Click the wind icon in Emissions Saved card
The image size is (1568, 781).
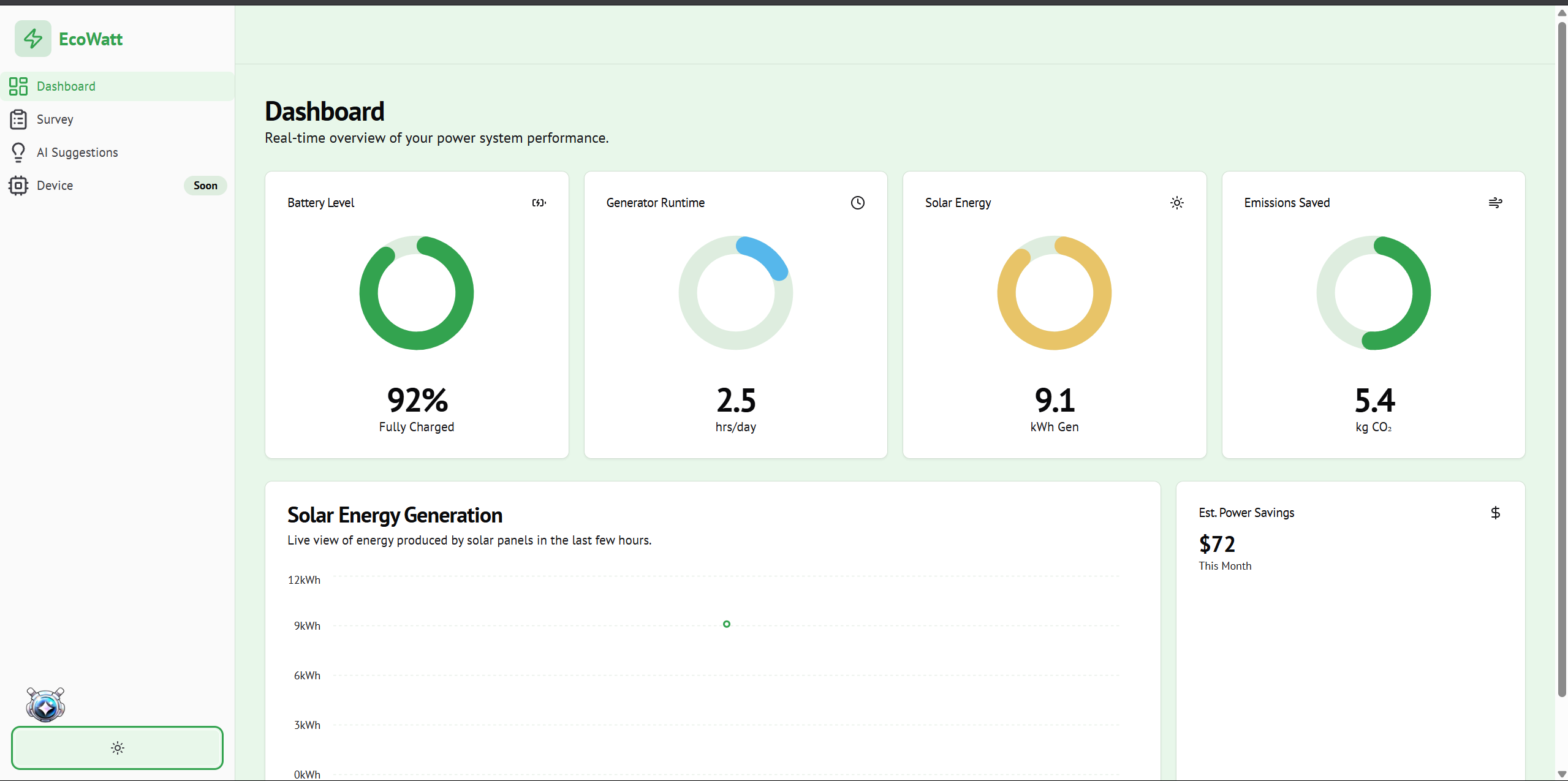(1495, 203)
